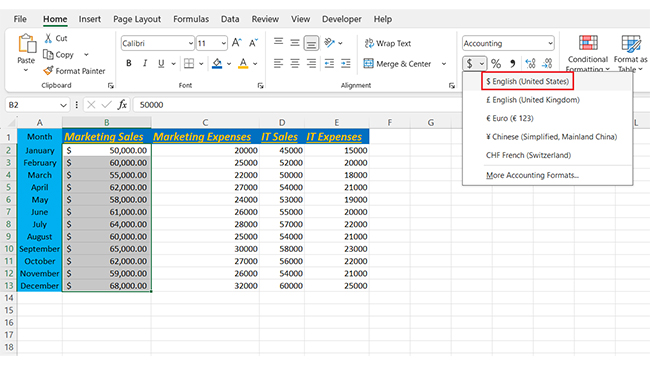Switch to the Page Layout tab
Screen dimensions: 650x365
[137, 19]
